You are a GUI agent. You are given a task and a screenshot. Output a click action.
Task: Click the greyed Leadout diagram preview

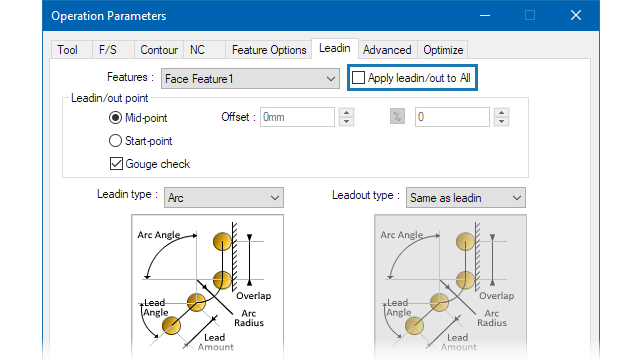click(450, 286)
